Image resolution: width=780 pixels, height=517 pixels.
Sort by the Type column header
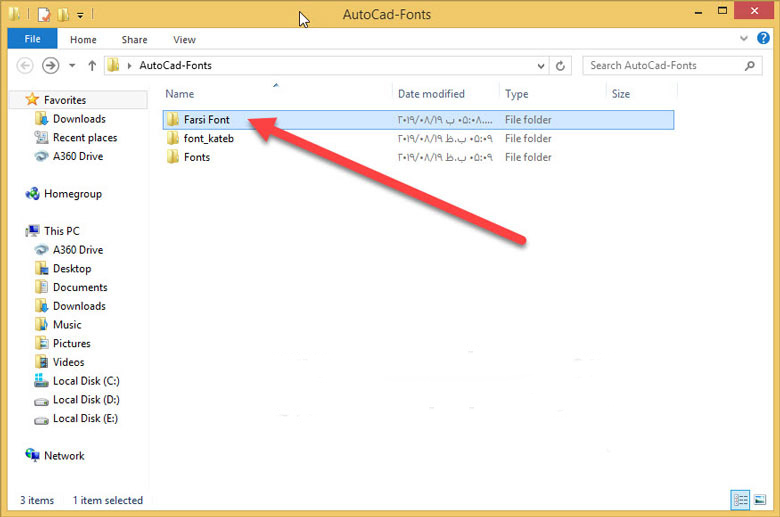[x=516, y=94]
